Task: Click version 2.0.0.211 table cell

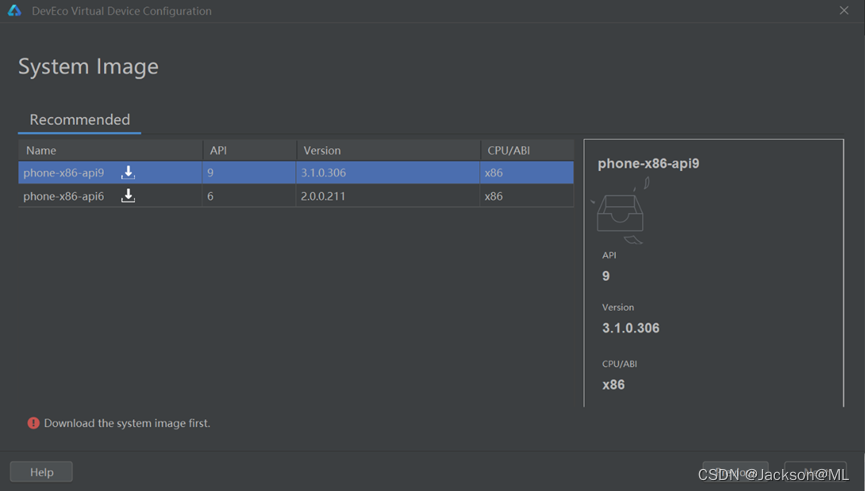Action: coord(388,196)
